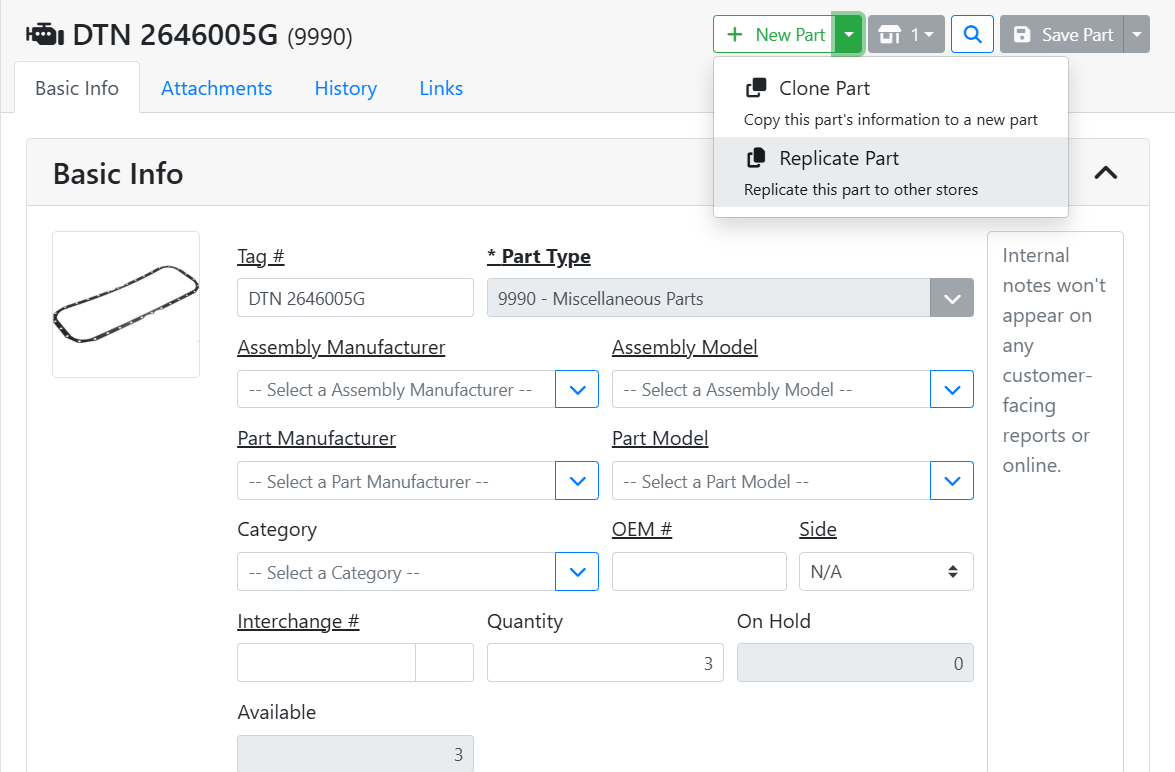Open the Side select box

[885, 572]
